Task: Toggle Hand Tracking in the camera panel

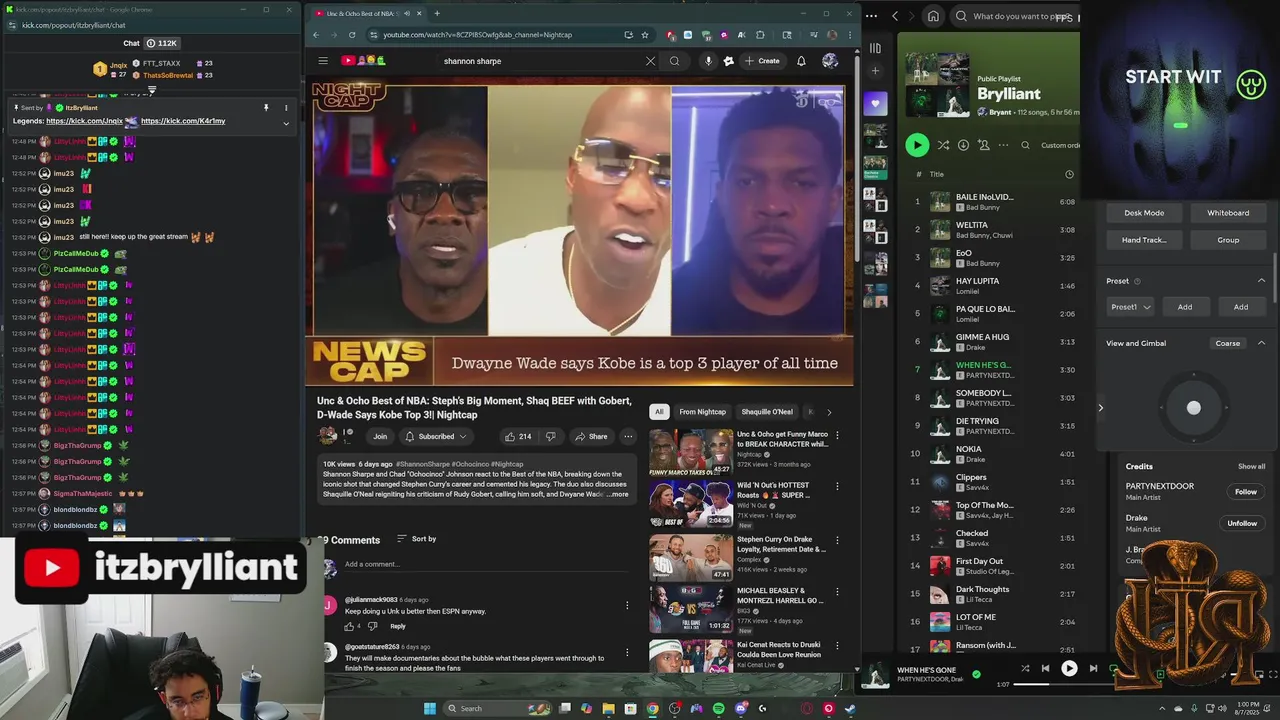Action: point(1144,240)
